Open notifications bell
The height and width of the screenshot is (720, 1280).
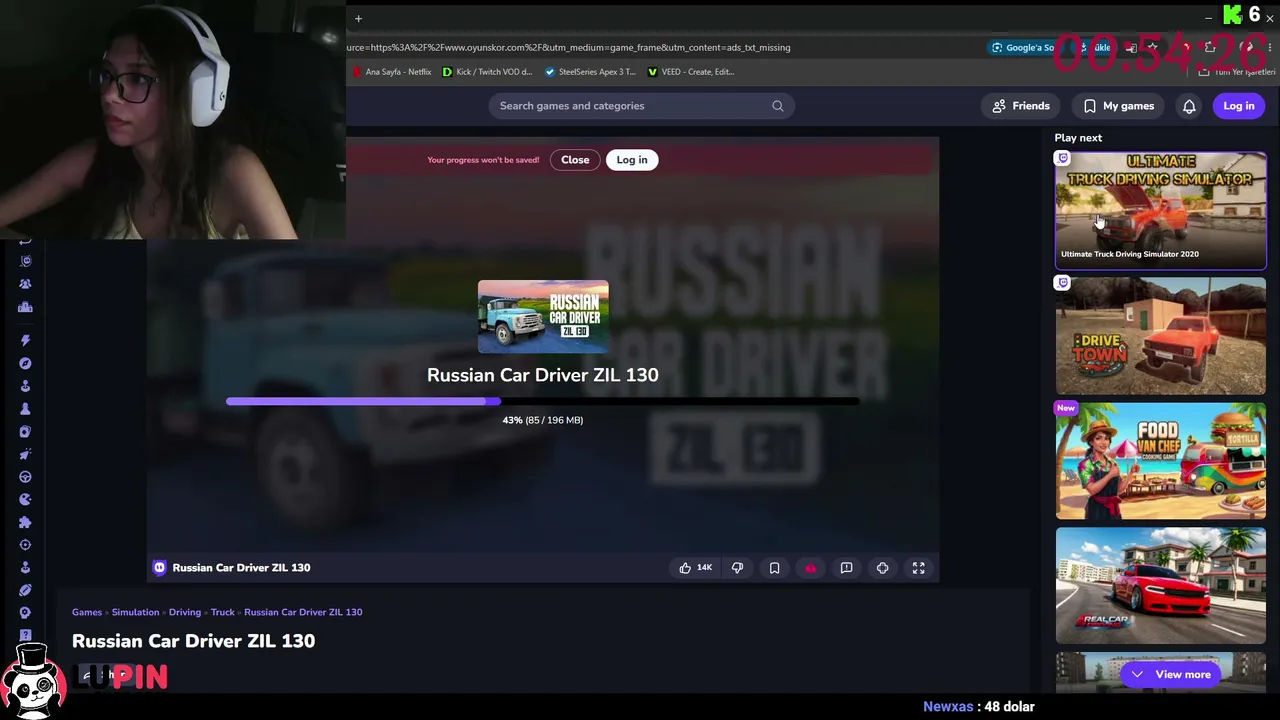click(x=1189, y=106)
